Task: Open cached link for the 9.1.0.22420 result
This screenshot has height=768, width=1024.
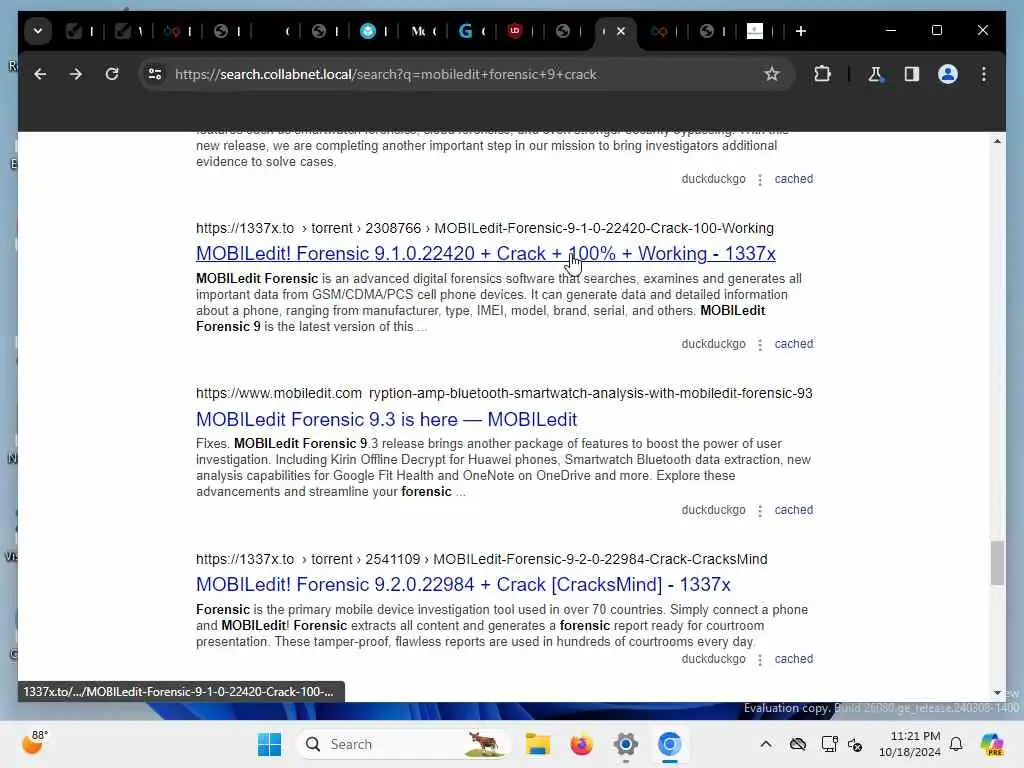Action: [x=793, y=344]
